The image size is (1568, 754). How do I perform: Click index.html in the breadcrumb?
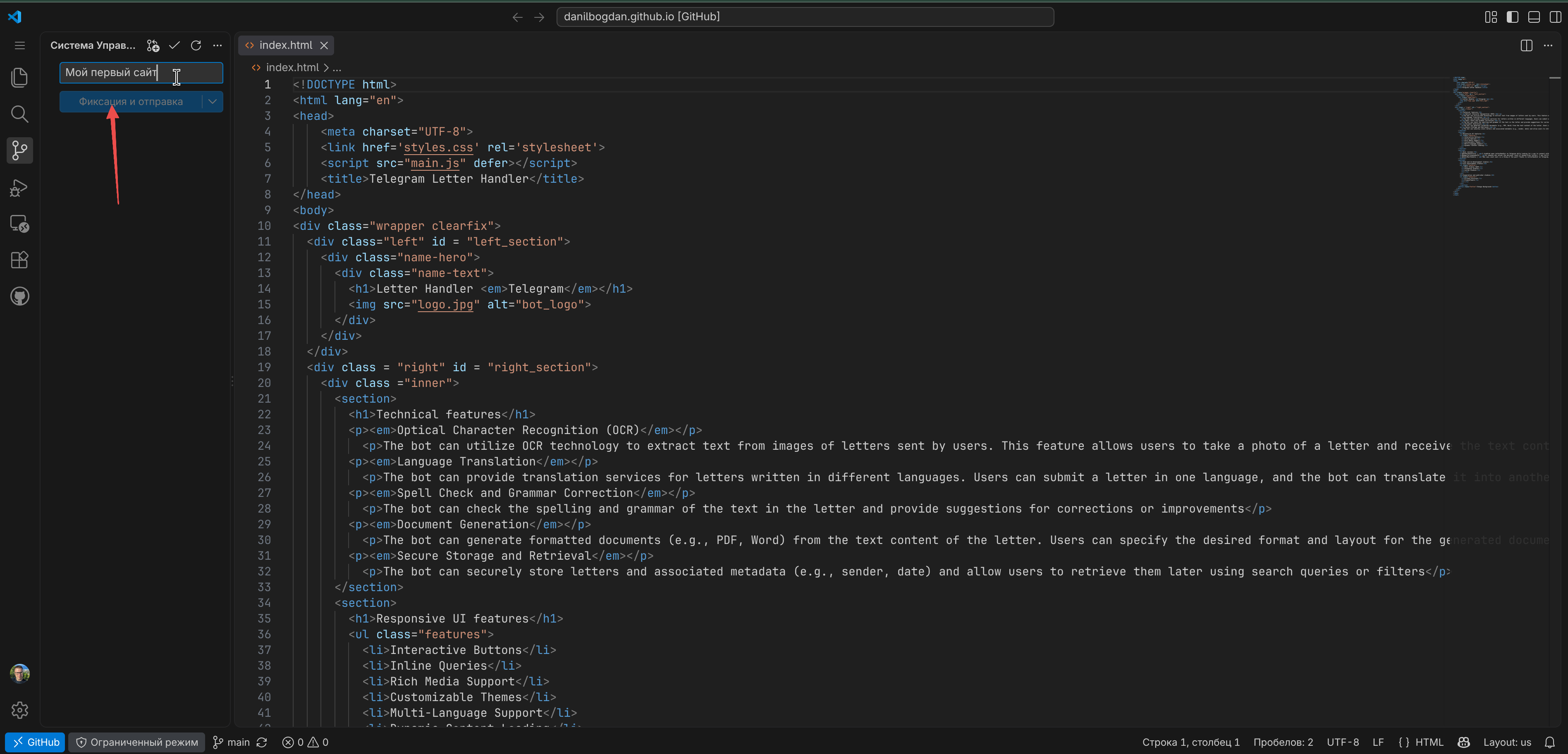[x=292, y=67]
